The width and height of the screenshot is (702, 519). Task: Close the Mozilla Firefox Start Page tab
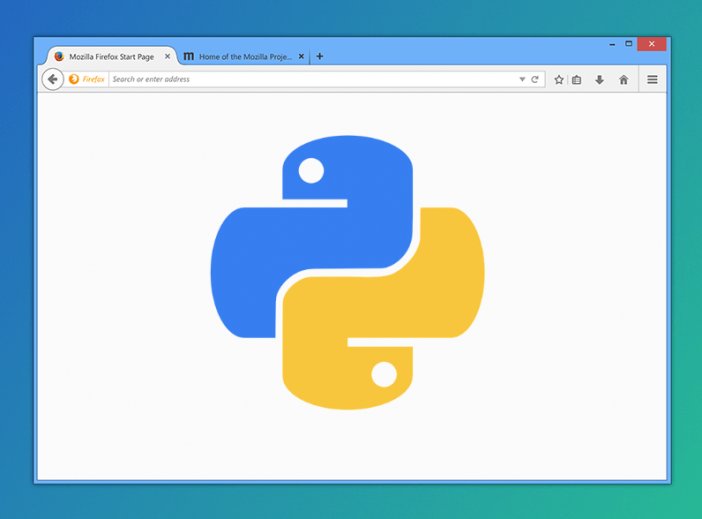click(167, 57)
